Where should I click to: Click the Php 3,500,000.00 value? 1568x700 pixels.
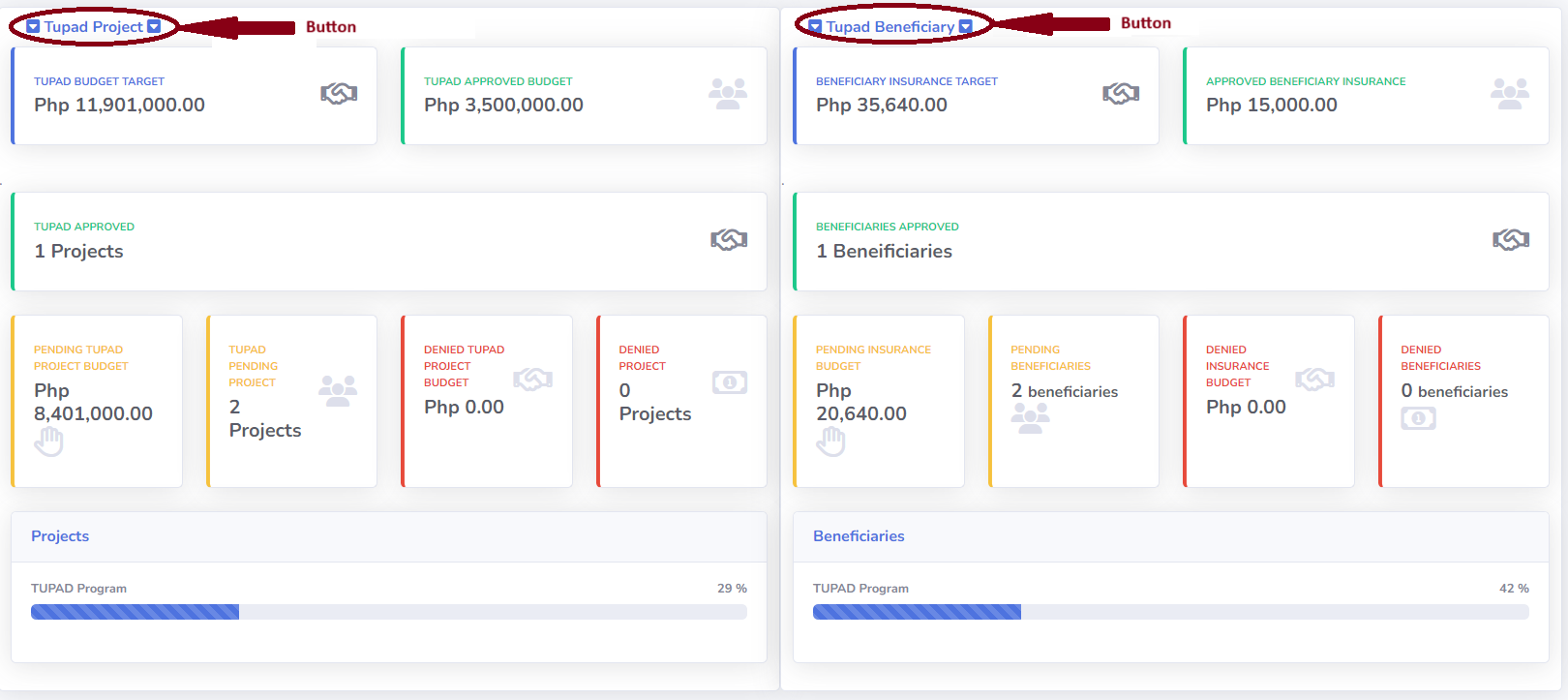point(503,105)
